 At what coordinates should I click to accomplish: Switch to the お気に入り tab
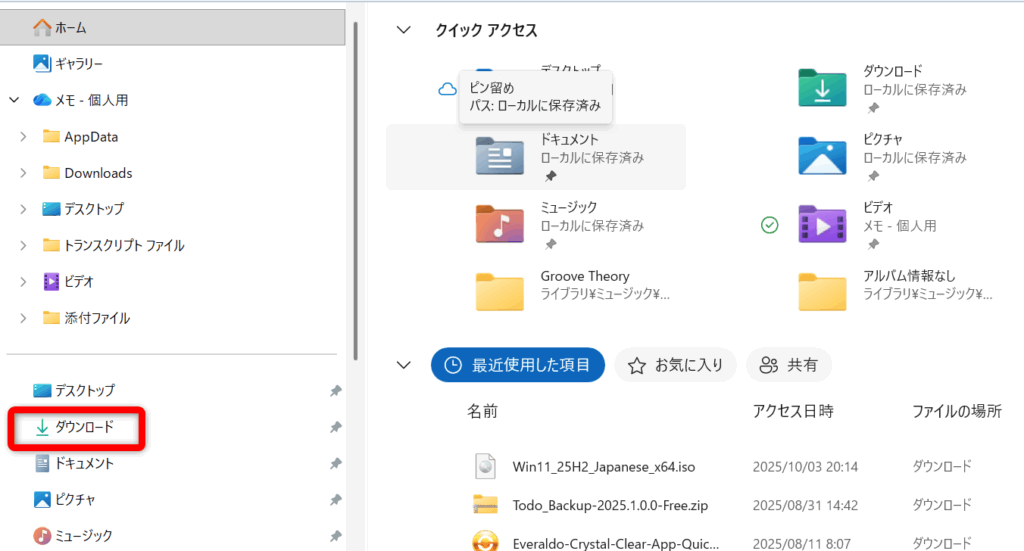coord(675,365)
